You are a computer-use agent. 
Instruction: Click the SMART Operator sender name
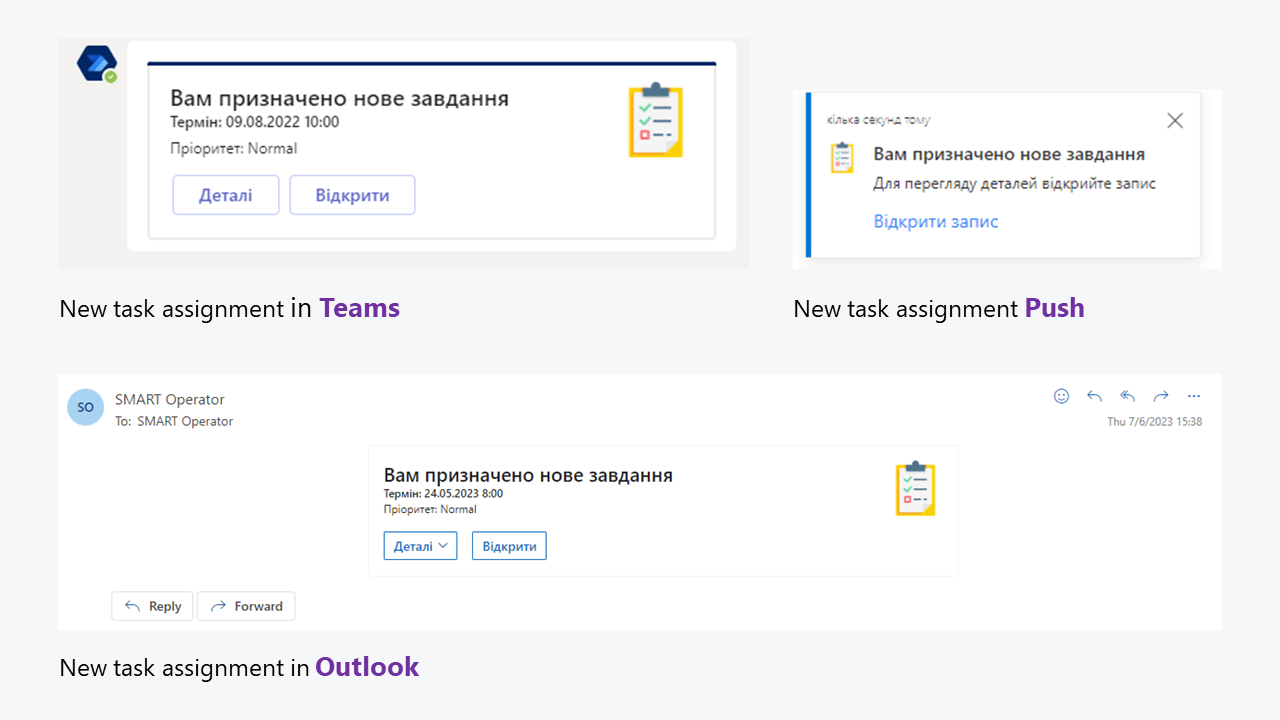tap(170, 400)
